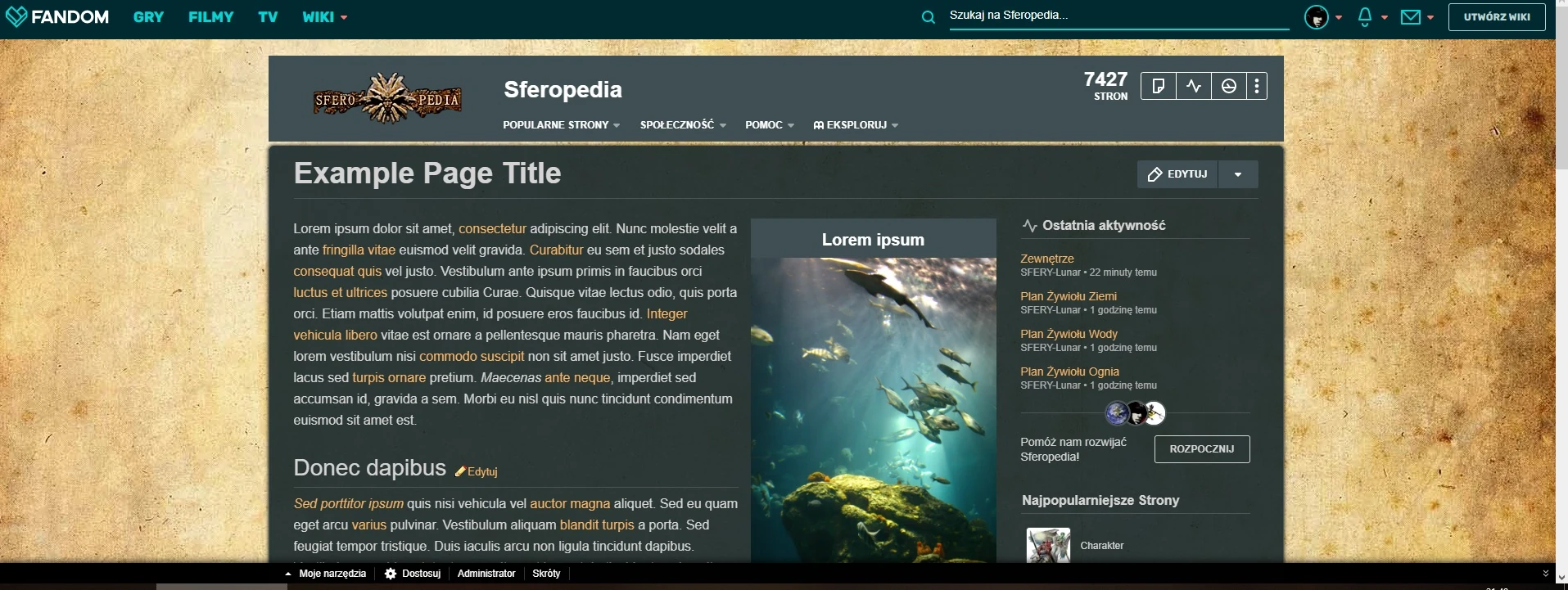1568x590 pixels.
Task: Open the admin dashboard icon
Action: 1229,86
